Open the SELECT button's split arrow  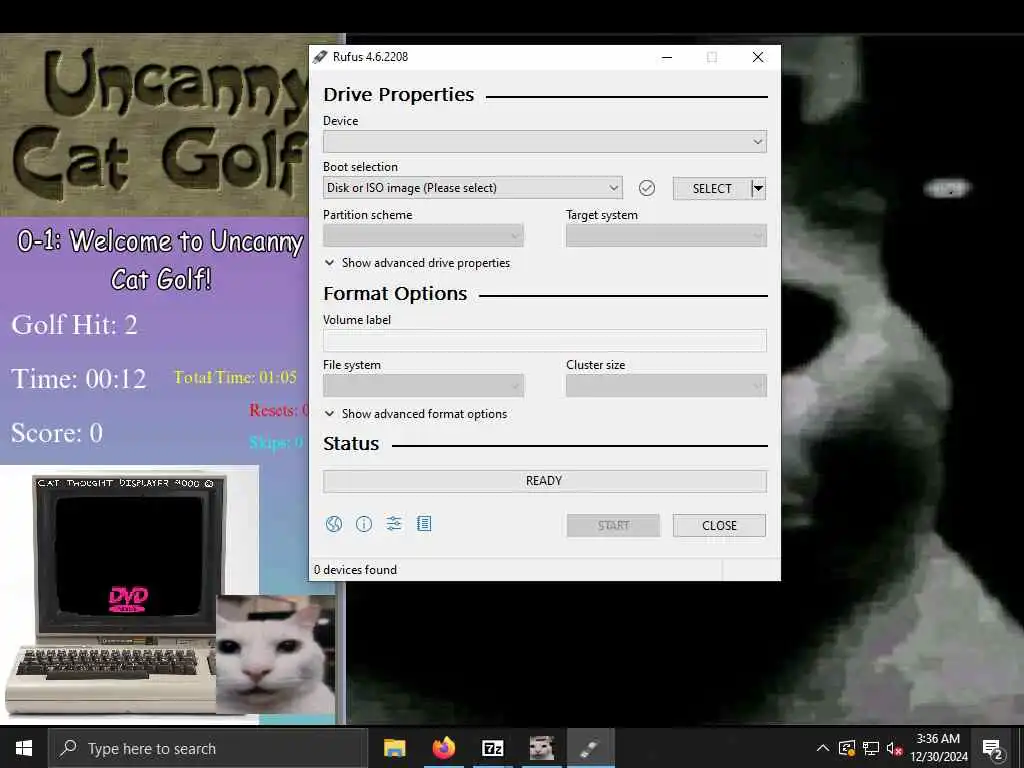click(x=758, y=189)
